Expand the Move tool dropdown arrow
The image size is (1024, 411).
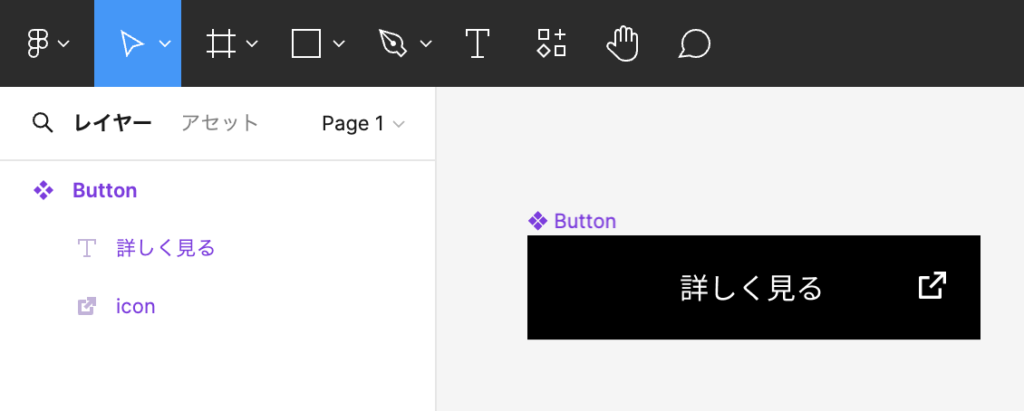(165, 44)
